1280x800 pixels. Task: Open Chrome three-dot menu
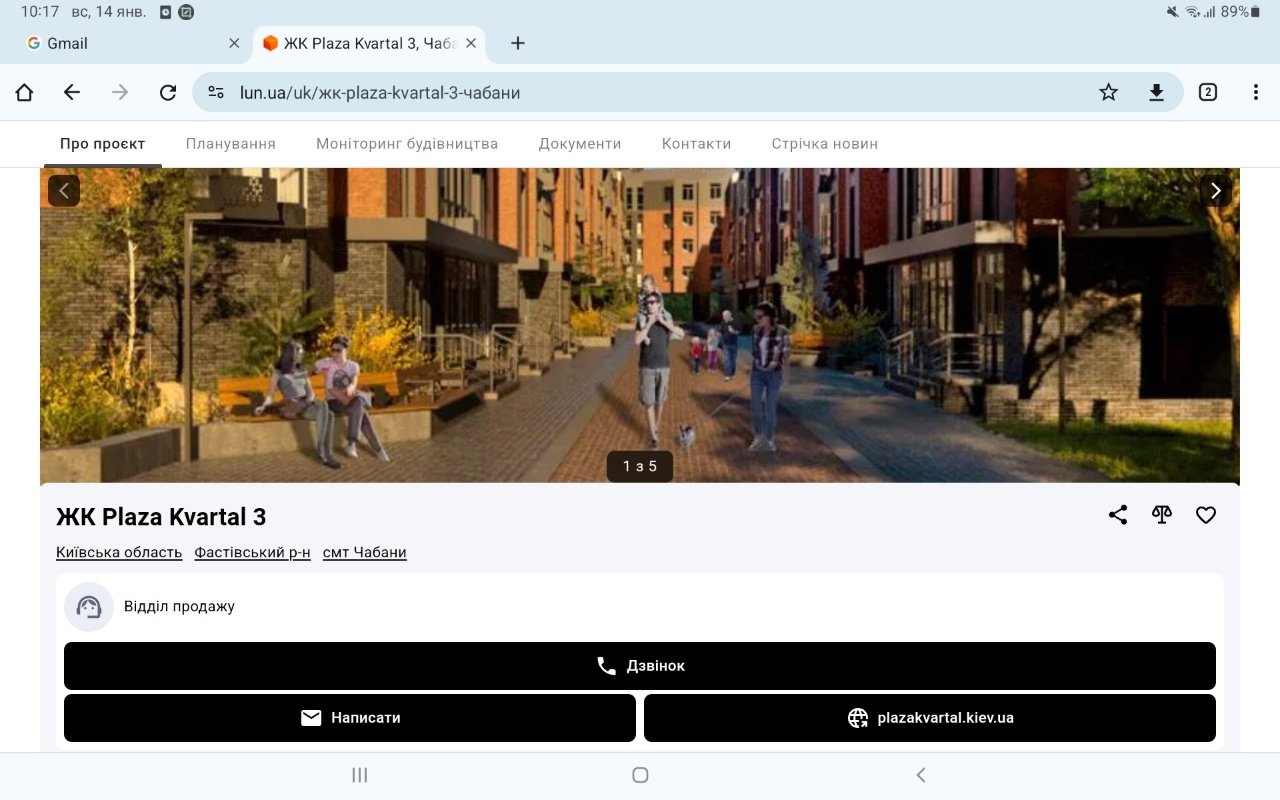point(1255,92)
